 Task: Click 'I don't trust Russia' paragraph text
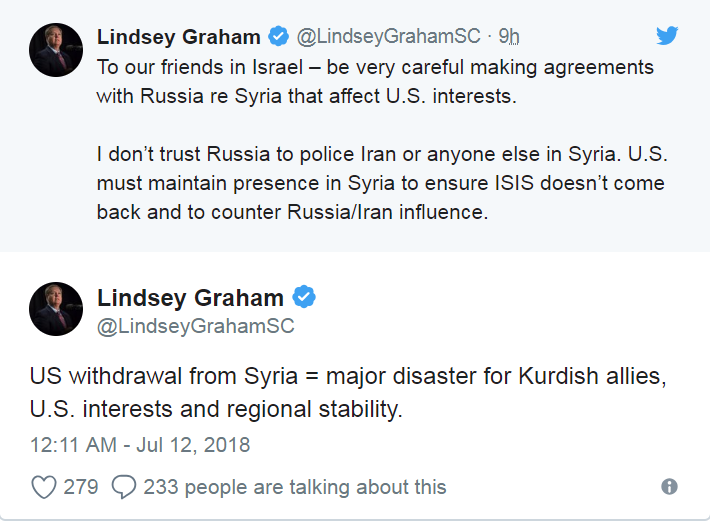382,183
